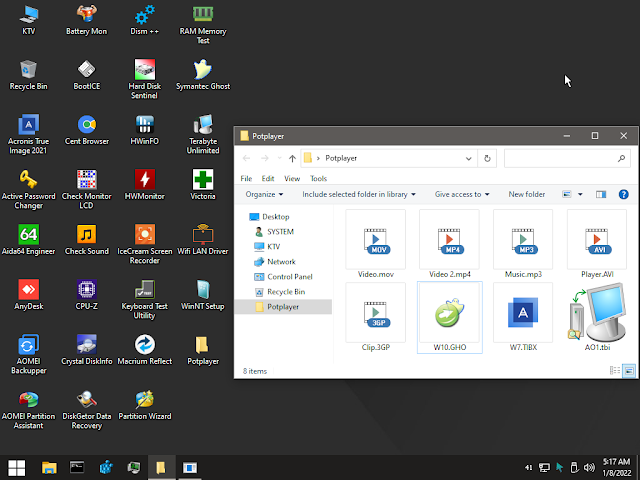Select Crystal DiskInfo desktop icon
640x480 pixels.
pyautogui.click(x=87, y=350)
